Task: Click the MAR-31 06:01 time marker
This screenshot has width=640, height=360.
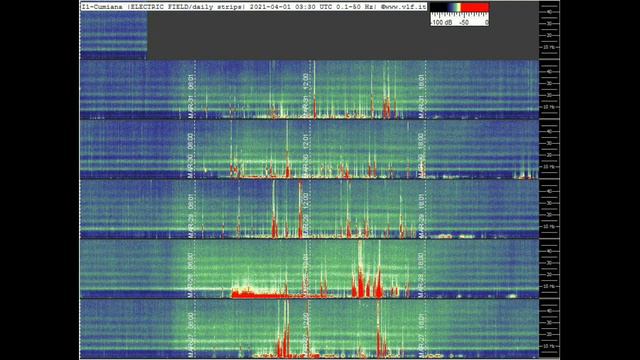Action: pyautogui.click(x=191, y=96)
